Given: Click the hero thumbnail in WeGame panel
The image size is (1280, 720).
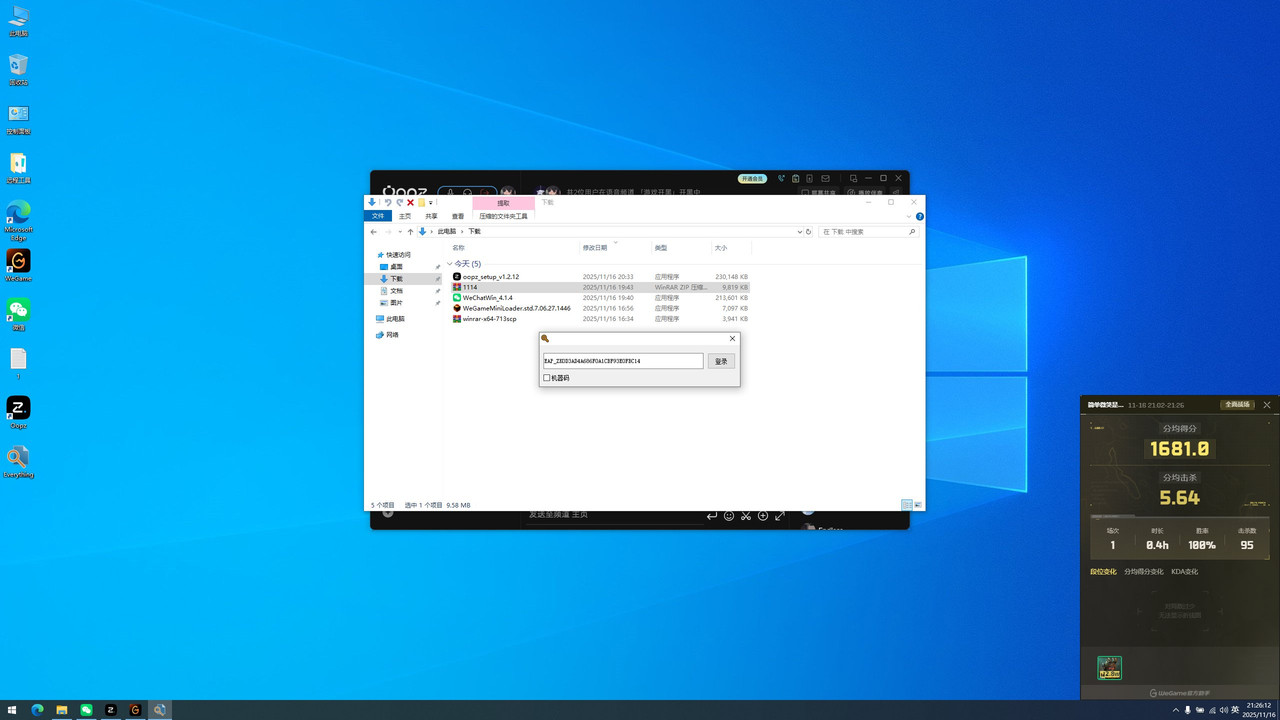Looking at the screenshot, I should coord(1109,668).
